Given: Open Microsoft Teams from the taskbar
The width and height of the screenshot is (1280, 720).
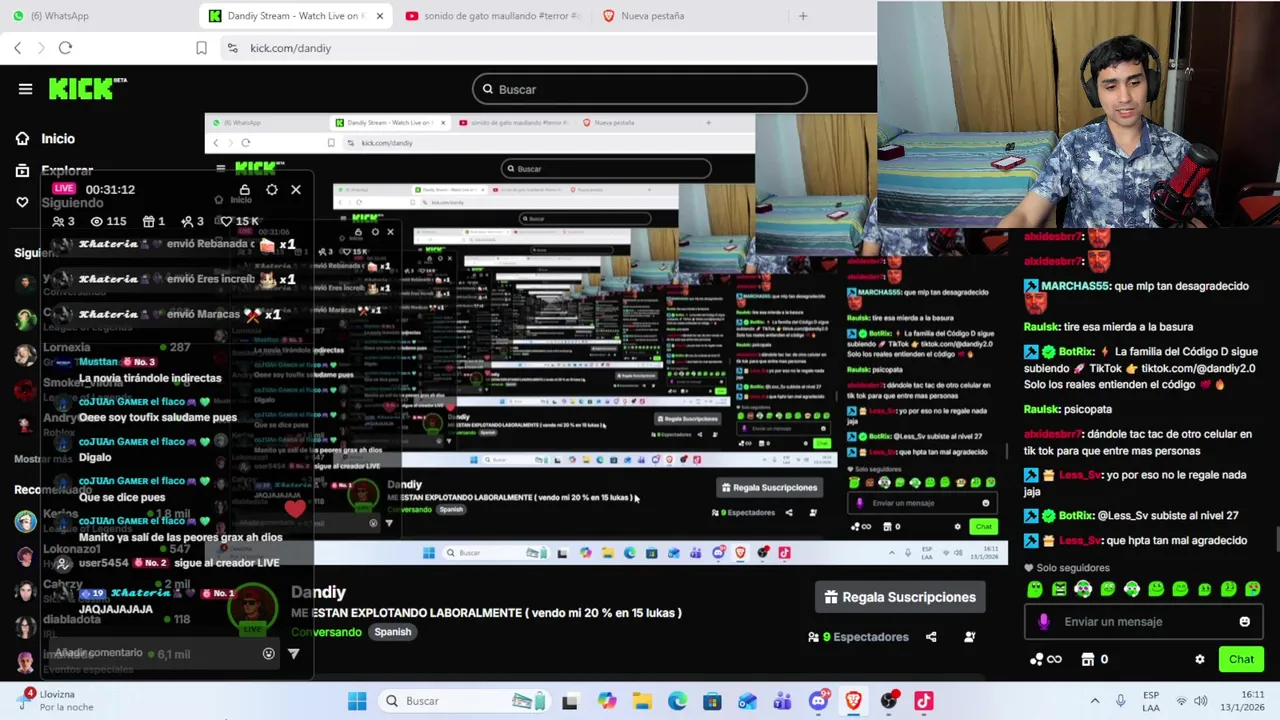Looking at the screenshot, I should click(782, 701).
